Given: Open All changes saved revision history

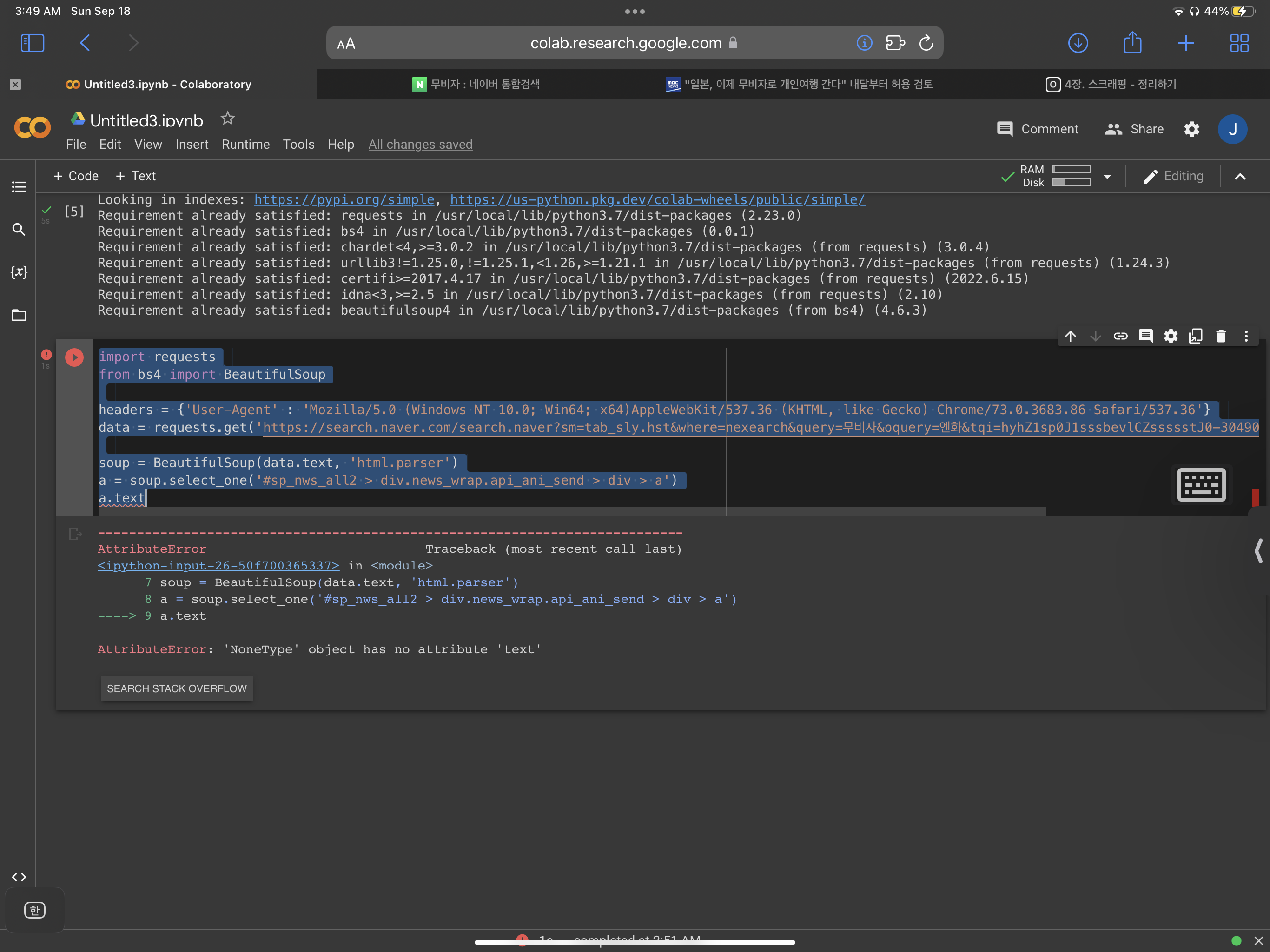Looking at the screenshot, I should [x=420, y=144].
